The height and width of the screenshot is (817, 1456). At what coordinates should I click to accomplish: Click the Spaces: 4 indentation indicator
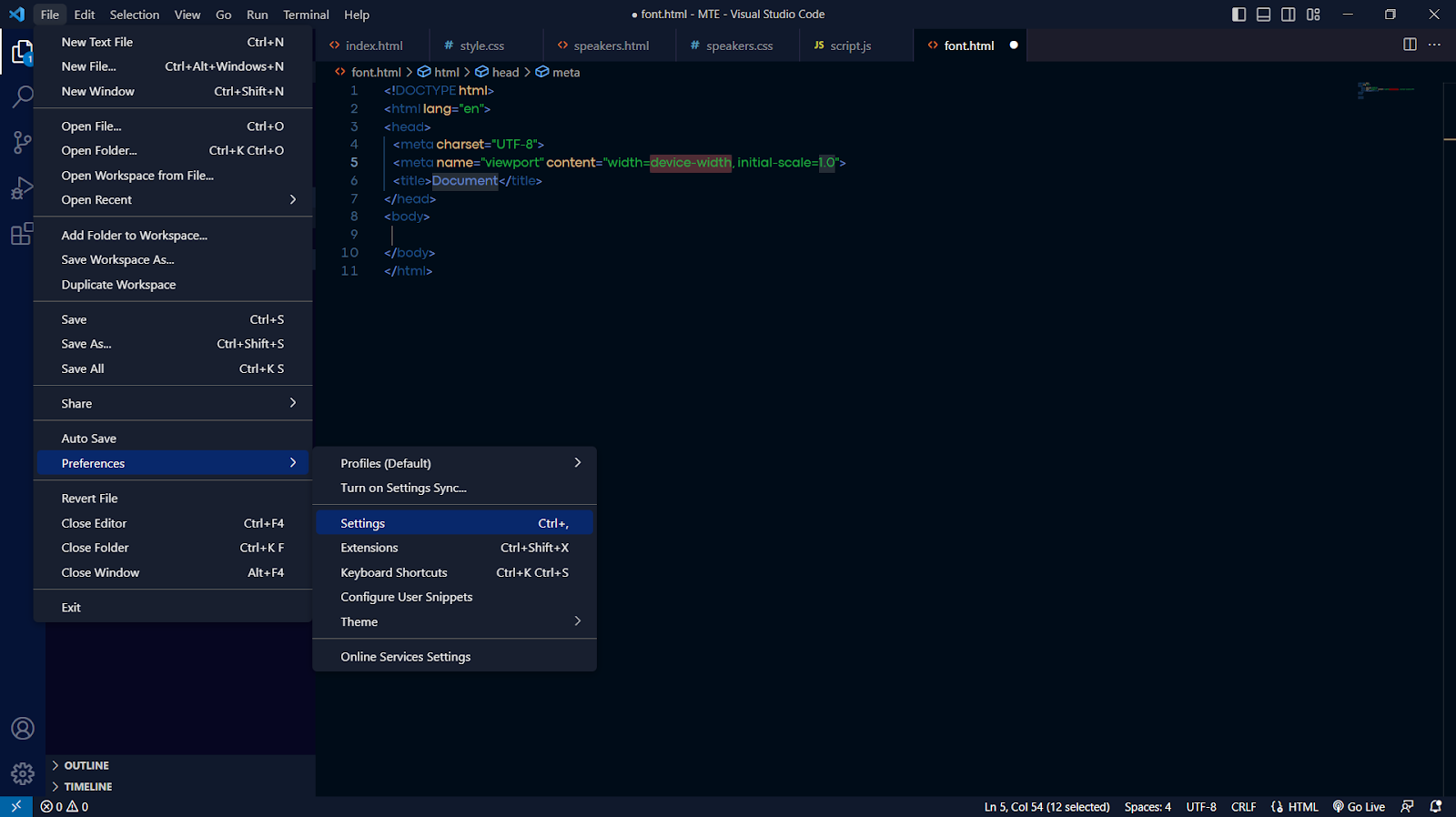click(1148, 806)
